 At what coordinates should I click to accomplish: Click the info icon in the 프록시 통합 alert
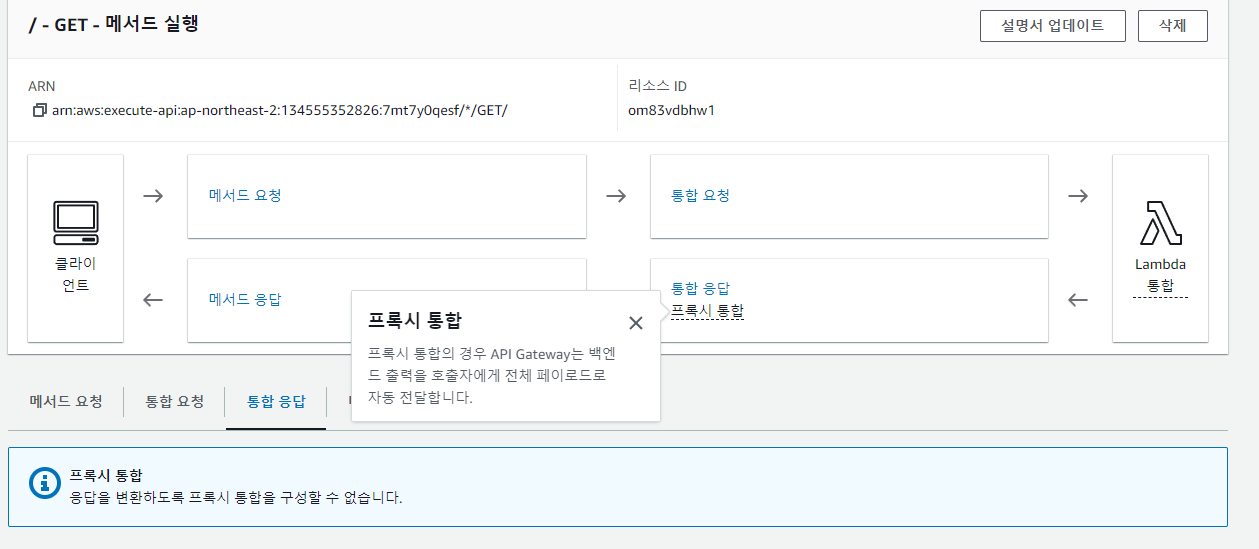[x=43, y=483]
